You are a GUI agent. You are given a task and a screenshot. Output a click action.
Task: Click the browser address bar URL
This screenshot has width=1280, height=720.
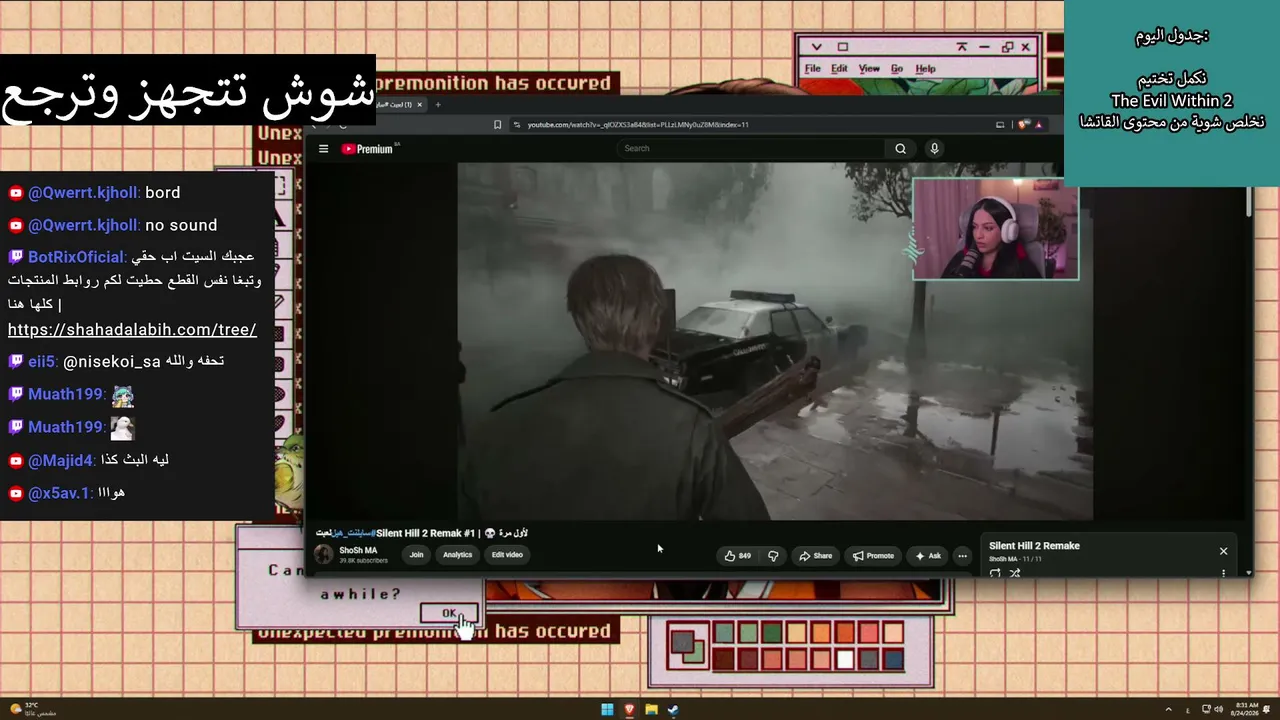[638, 125]
